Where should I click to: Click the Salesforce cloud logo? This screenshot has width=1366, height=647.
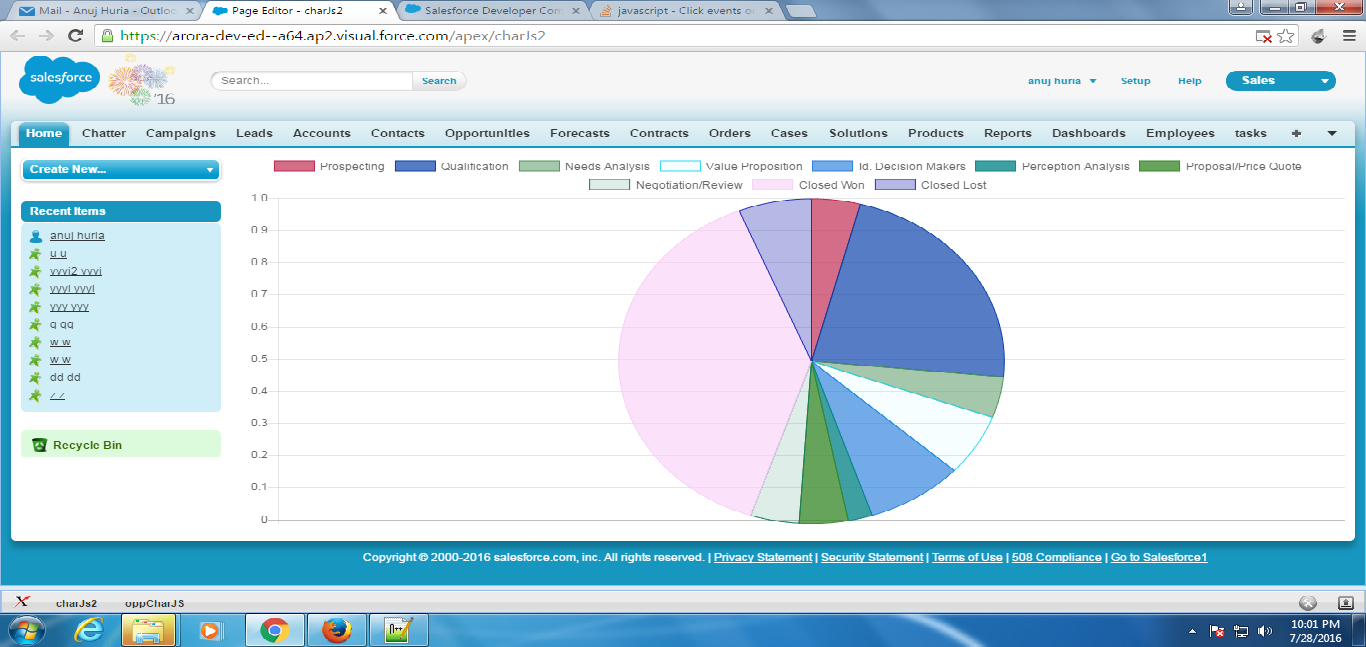coord(59,80)
